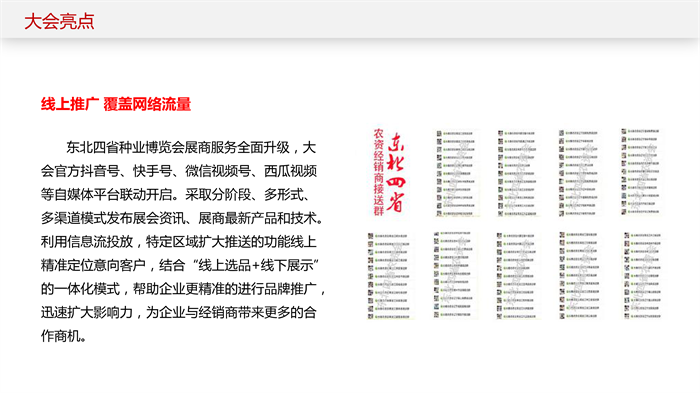Screen dimensions: 700x393
Task: Click the line starting with 精准定位意向客户
Action: click(x=179, y=265)
